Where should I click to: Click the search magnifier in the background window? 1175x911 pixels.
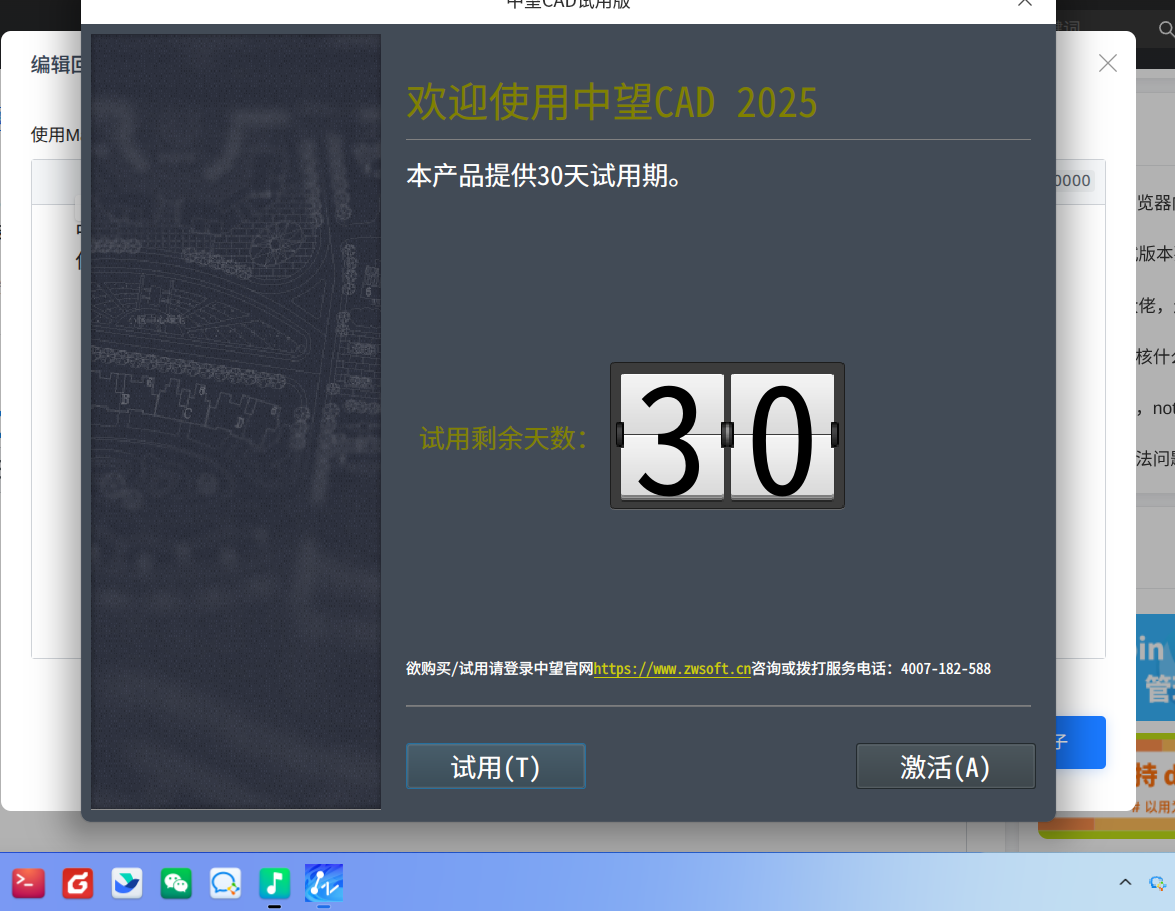(x=1166, y=28)
